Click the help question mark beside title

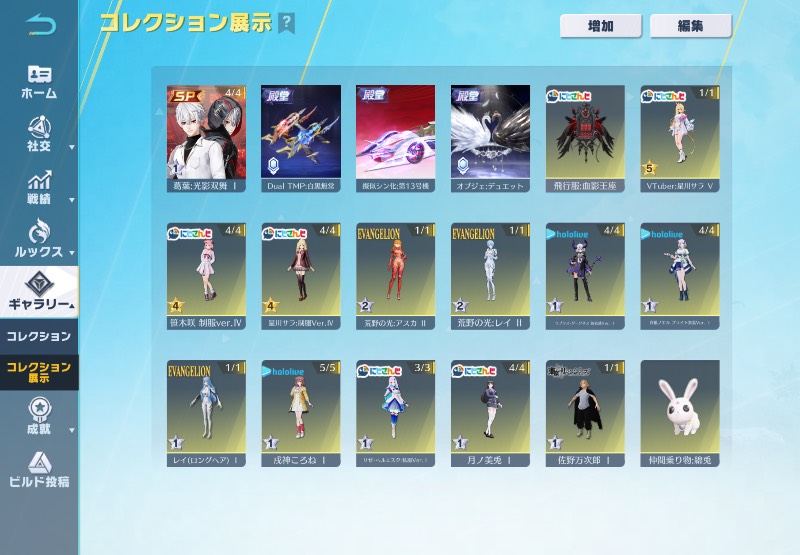coord(287,23)
